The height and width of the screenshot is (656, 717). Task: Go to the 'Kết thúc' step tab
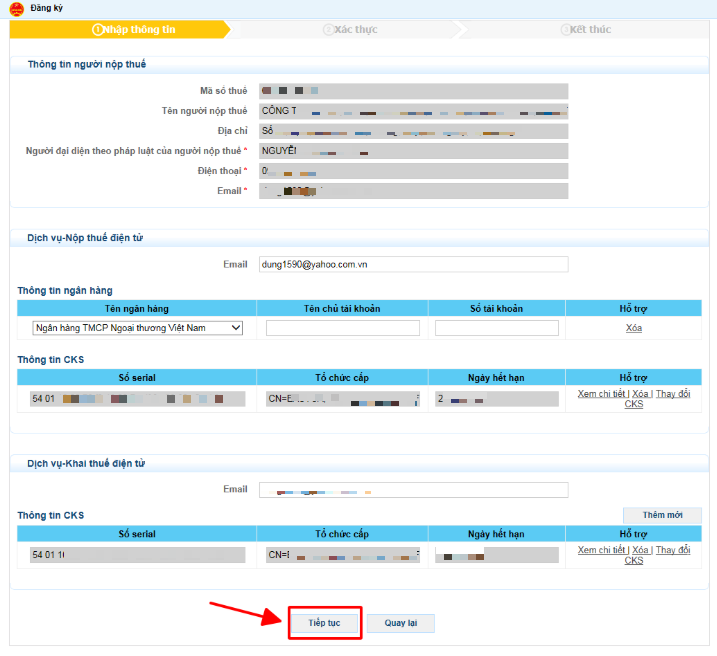coord(586,29)
